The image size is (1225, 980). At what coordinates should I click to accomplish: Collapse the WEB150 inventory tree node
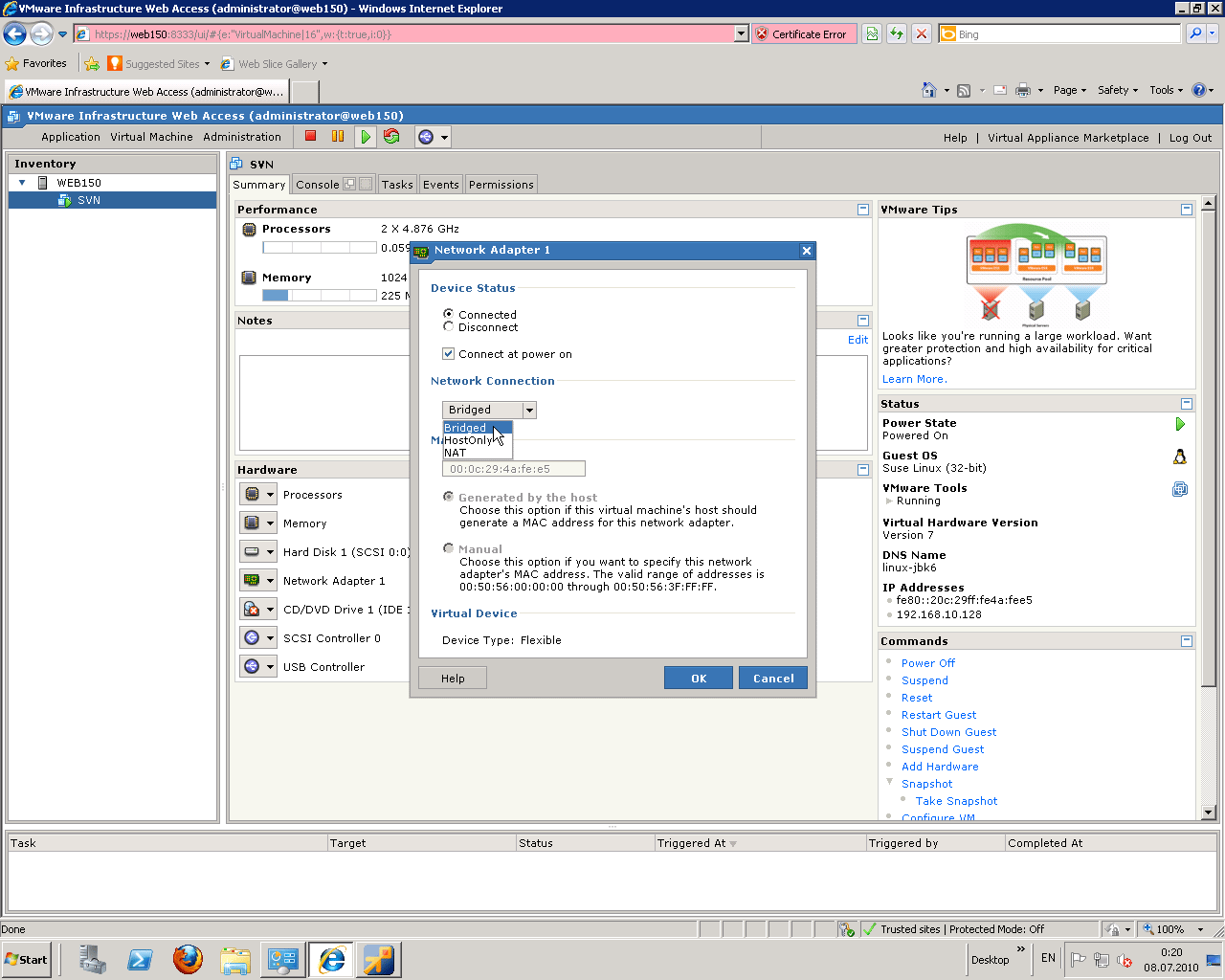click(x=22, y=183)
